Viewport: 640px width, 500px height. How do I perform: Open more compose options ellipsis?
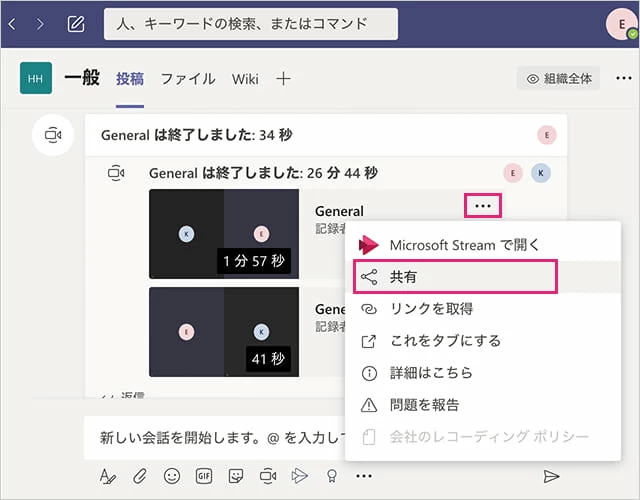[x=364, y=476]
